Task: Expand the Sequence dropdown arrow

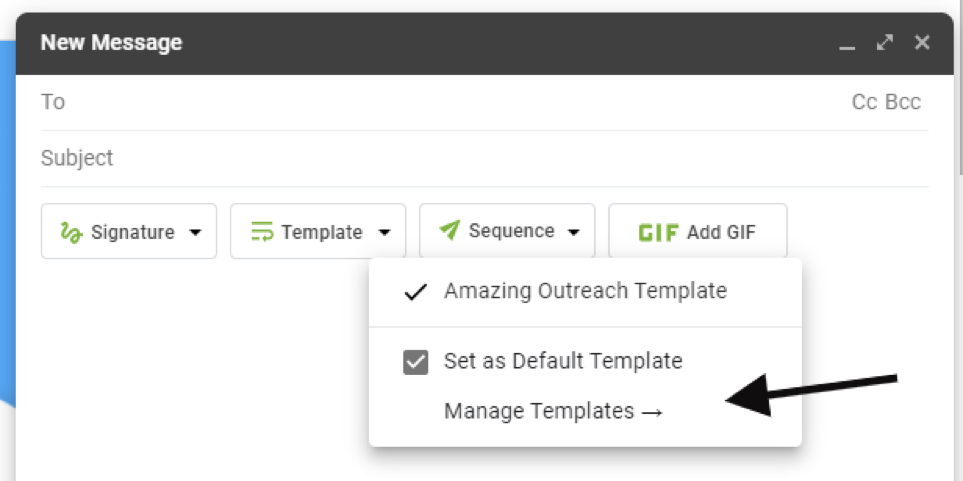Action: pyautogui.click(x=573, y=232)
